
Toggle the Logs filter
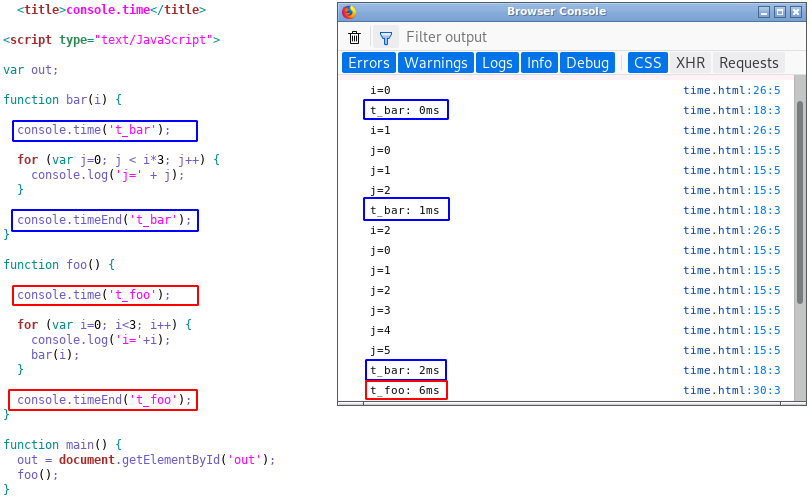(x=497, y=63)
